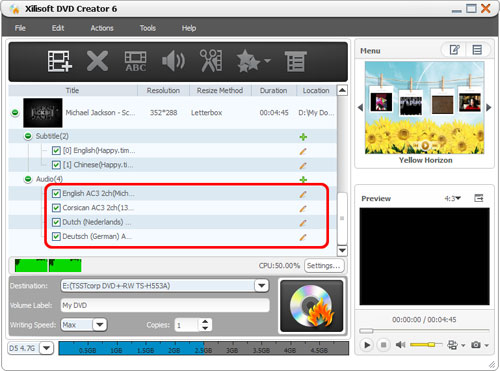Image resolution: width=500 pixels, height=371 pixels.
Task: Uncheck the Dutch (Nederlands) audio track
Action: (x=56, y=222)
